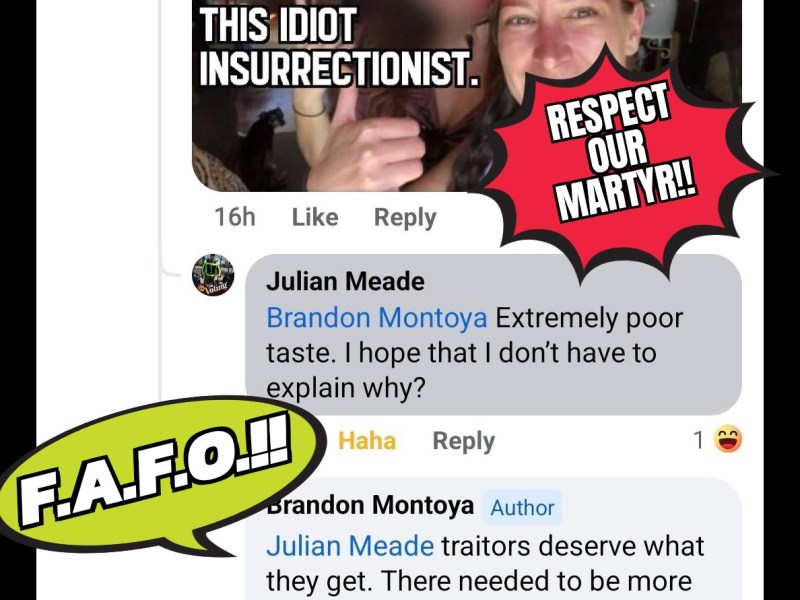
Task: Open Julian Meade's profile from the comment header name
Action: [x=345, y=282]
